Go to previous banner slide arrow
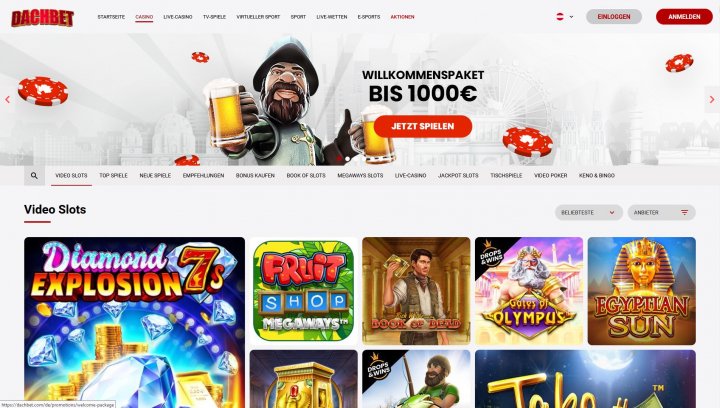This screenshot has width=720, height=408. click(x=7, y=99)
